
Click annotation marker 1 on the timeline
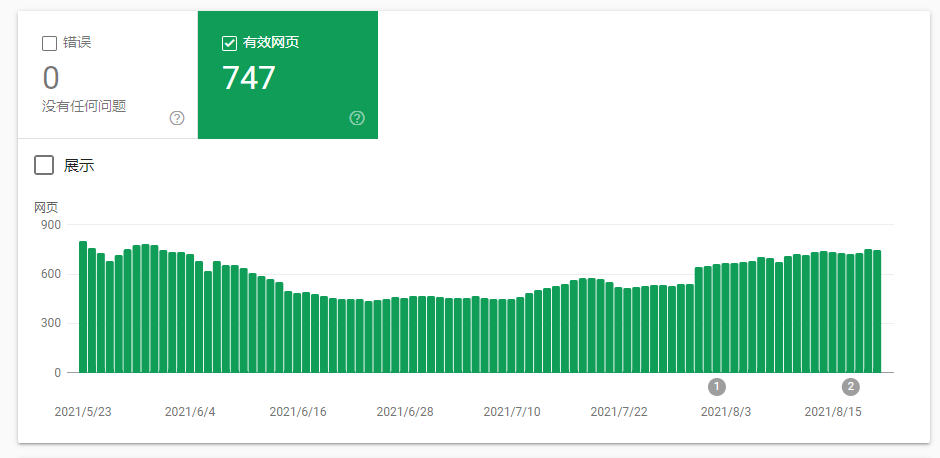pyautogui.click(x=716, y=387)
